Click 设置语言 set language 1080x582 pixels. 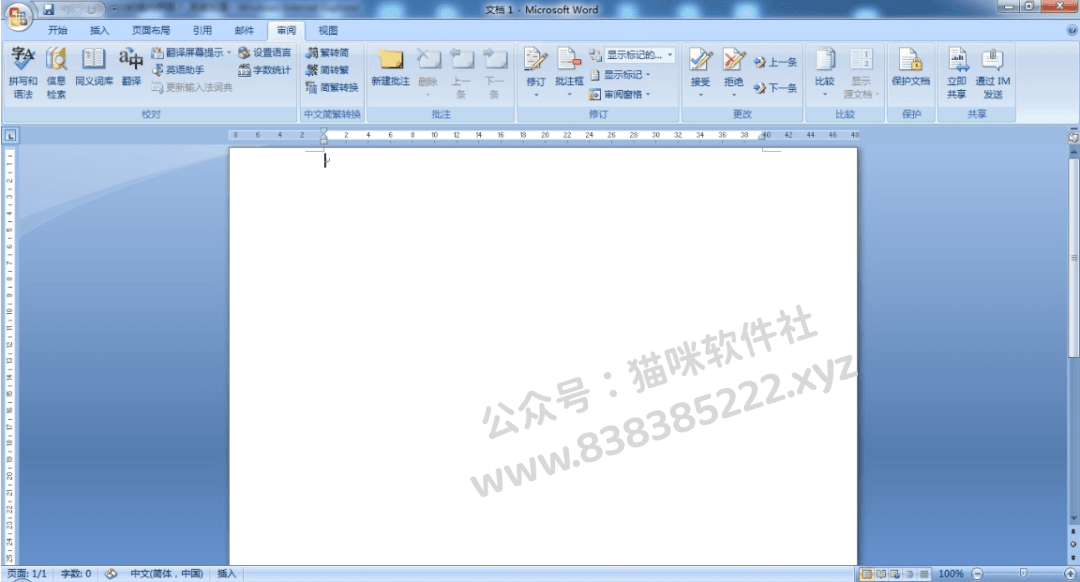264,52
